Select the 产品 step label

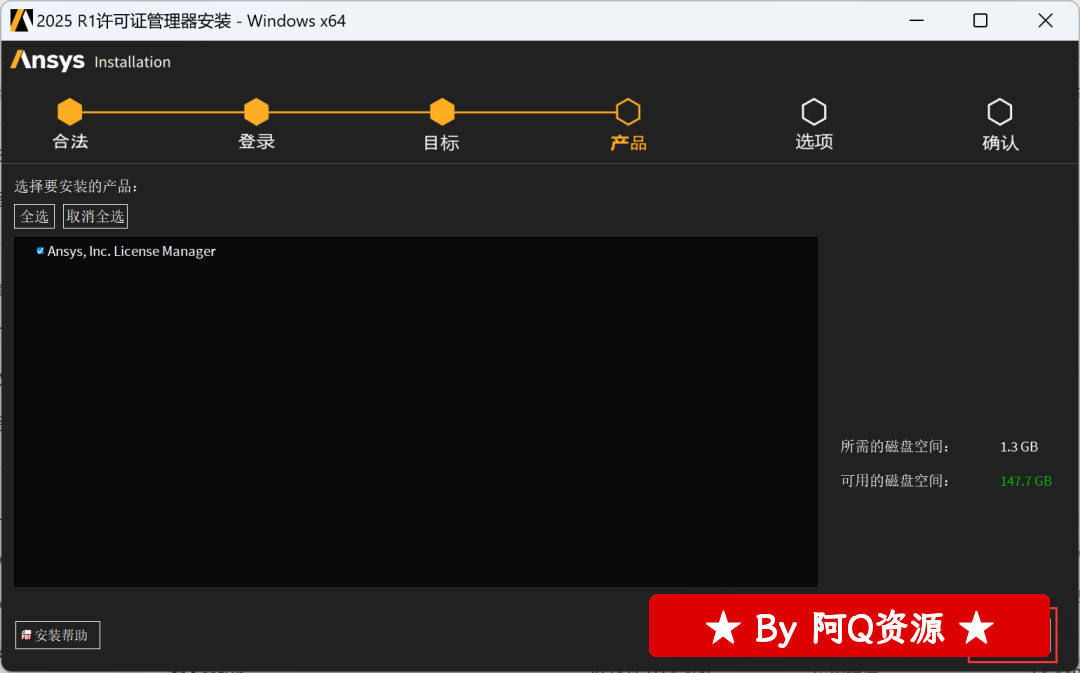[628, 143]
